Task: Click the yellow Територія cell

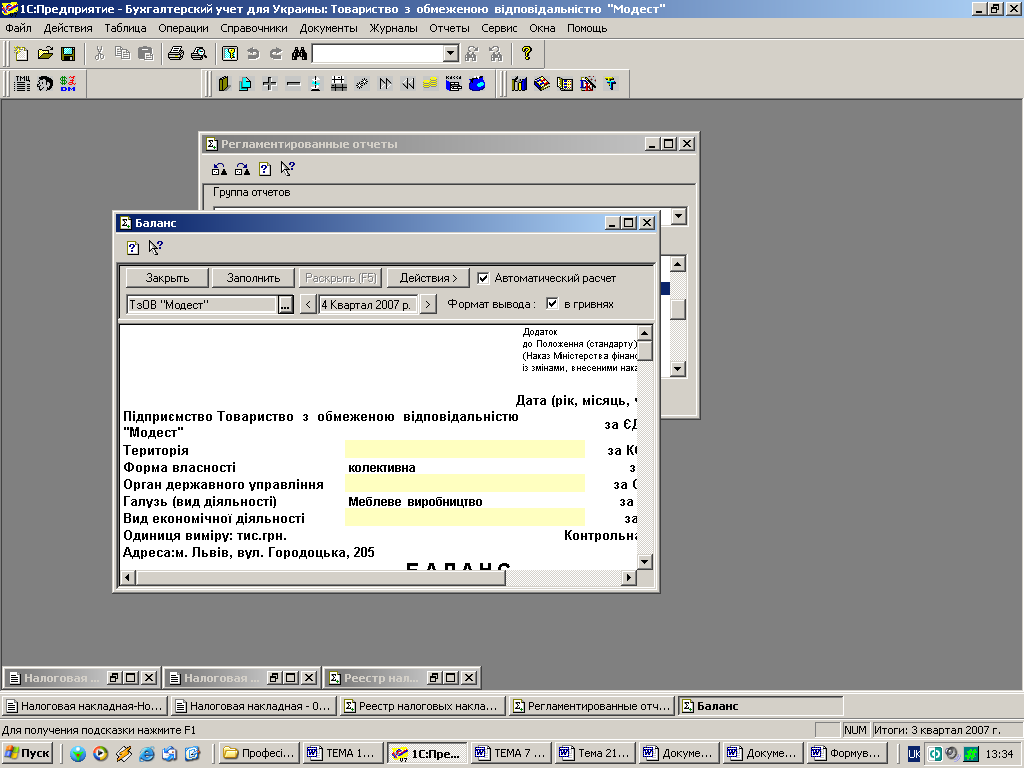Action: [464, 449]
